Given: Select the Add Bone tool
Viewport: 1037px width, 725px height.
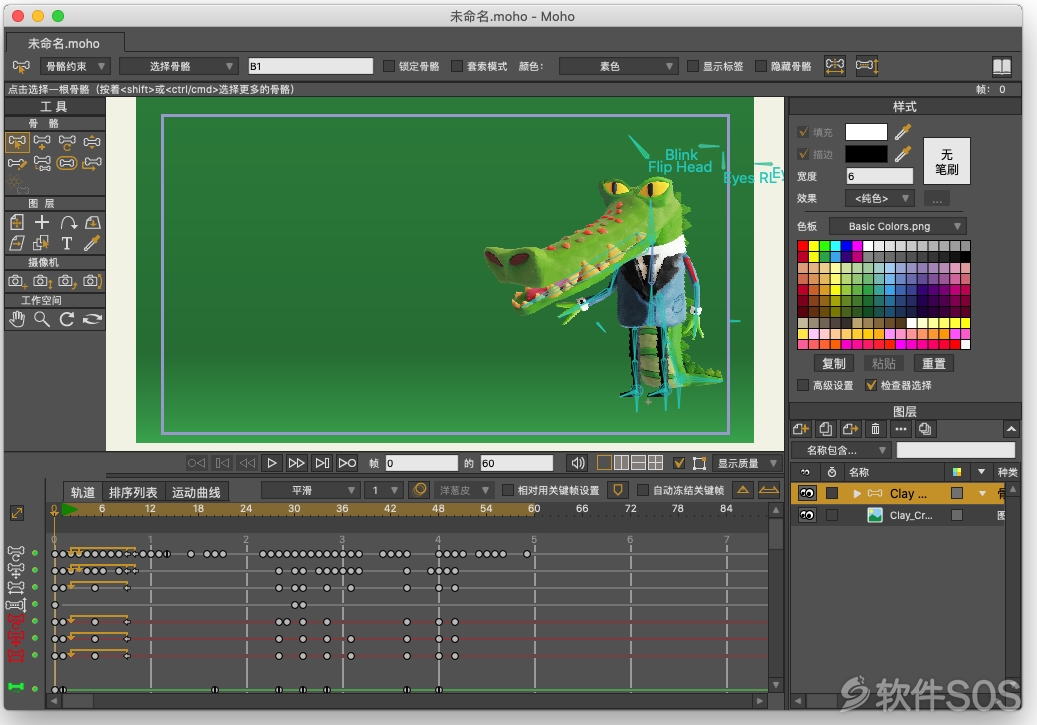Looking at the screenshot, I should 42,142.
